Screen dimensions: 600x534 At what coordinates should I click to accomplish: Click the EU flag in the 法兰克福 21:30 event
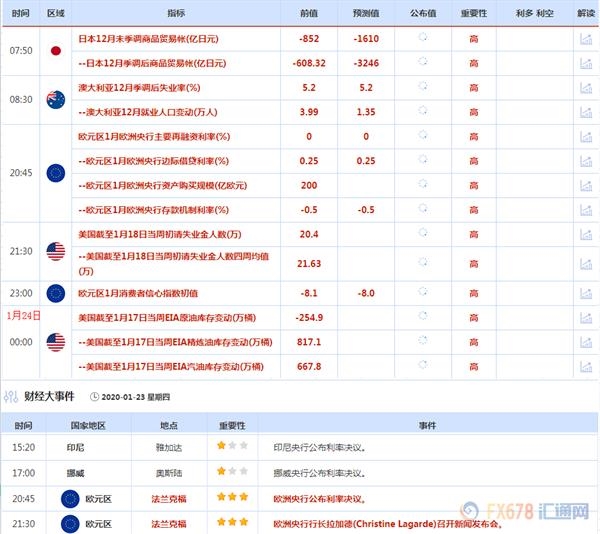coord(69,523)
